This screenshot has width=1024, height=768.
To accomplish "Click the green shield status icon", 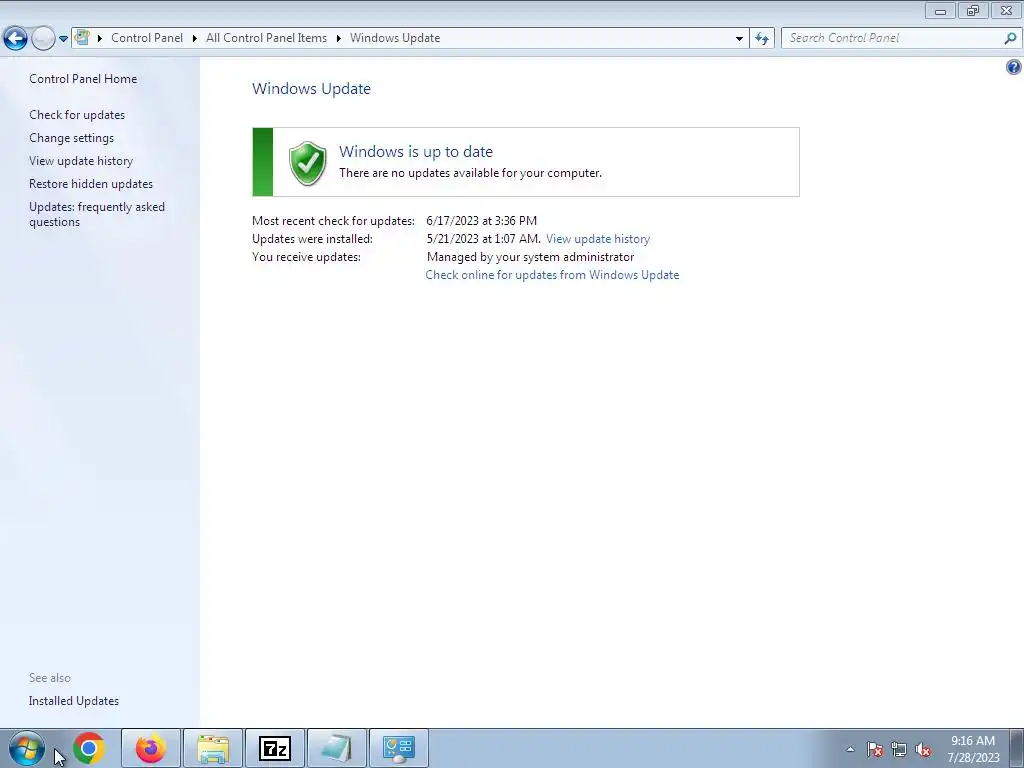I will 308,163.
